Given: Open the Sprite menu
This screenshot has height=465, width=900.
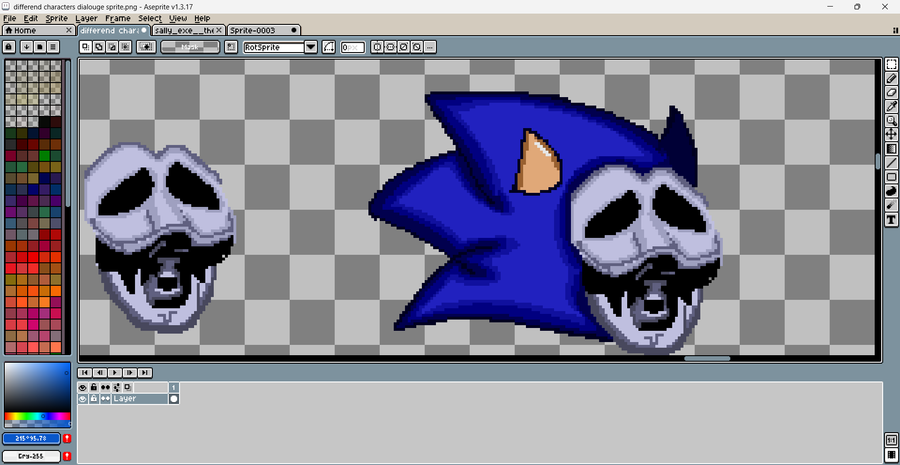Looking at the screenshot, I should click(56, 18).
